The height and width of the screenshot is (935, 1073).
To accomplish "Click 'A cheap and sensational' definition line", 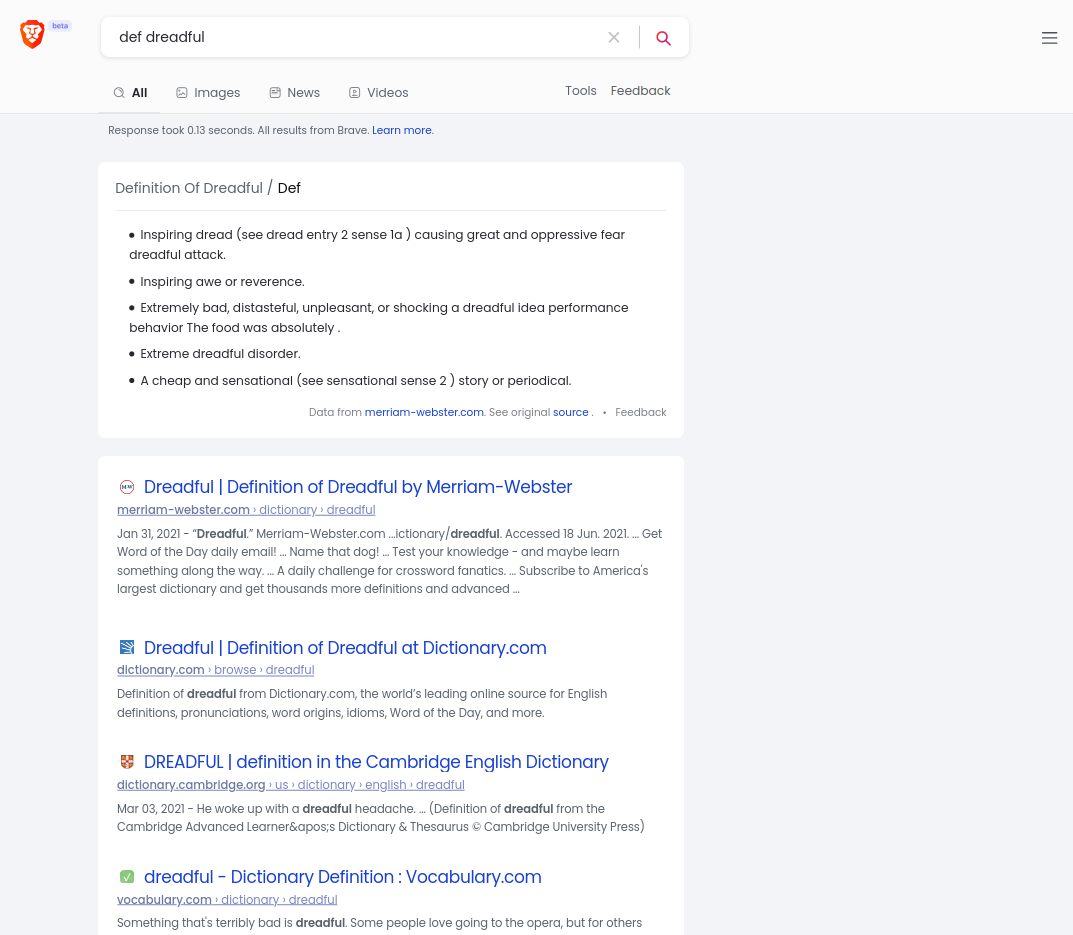I will point(355,381).
